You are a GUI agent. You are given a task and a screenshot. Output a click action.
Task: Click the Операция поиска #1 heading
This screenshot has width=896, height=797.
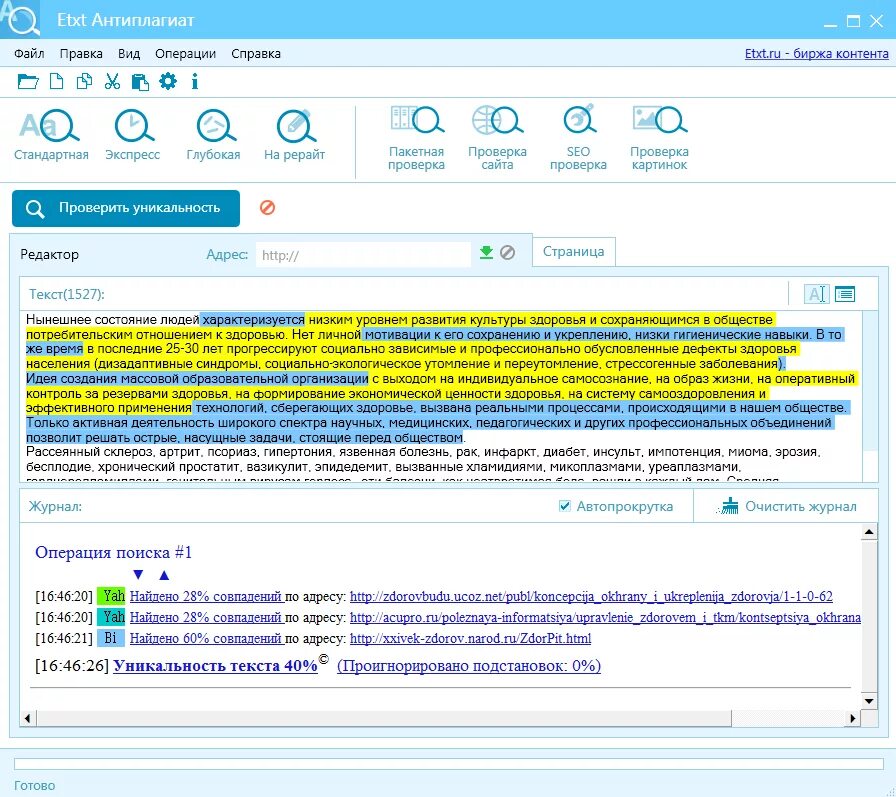(x=113, y=552)
